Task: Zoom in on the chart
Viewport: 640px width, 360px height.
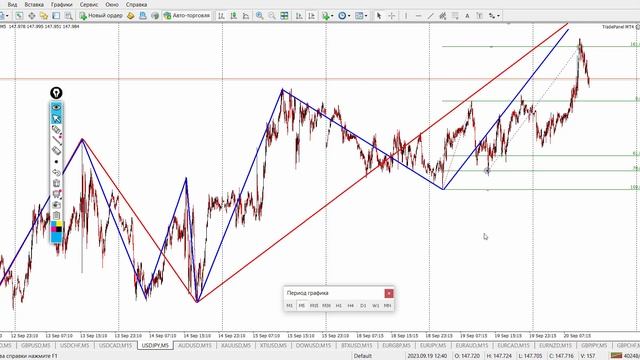Action: pos(260,16)
